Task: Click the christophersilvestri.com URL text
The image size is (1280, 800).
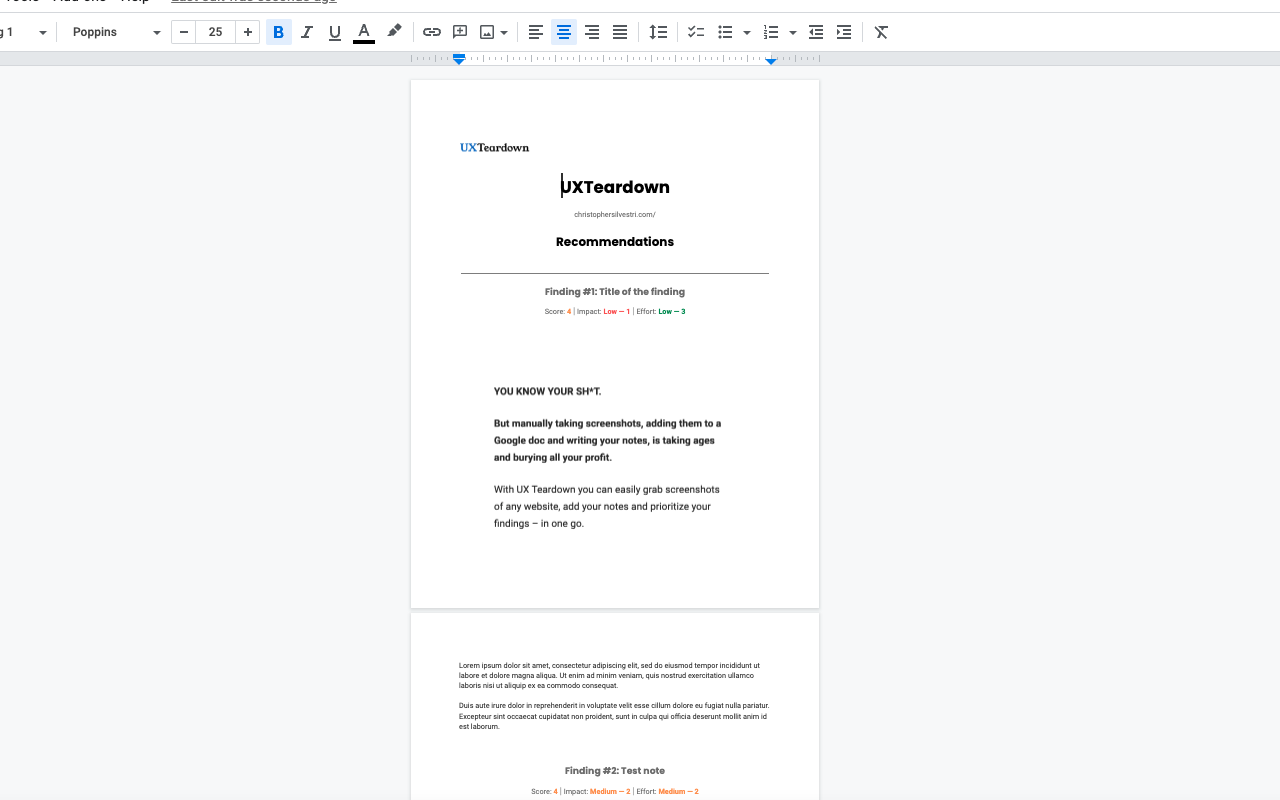Action: (614, 214)
